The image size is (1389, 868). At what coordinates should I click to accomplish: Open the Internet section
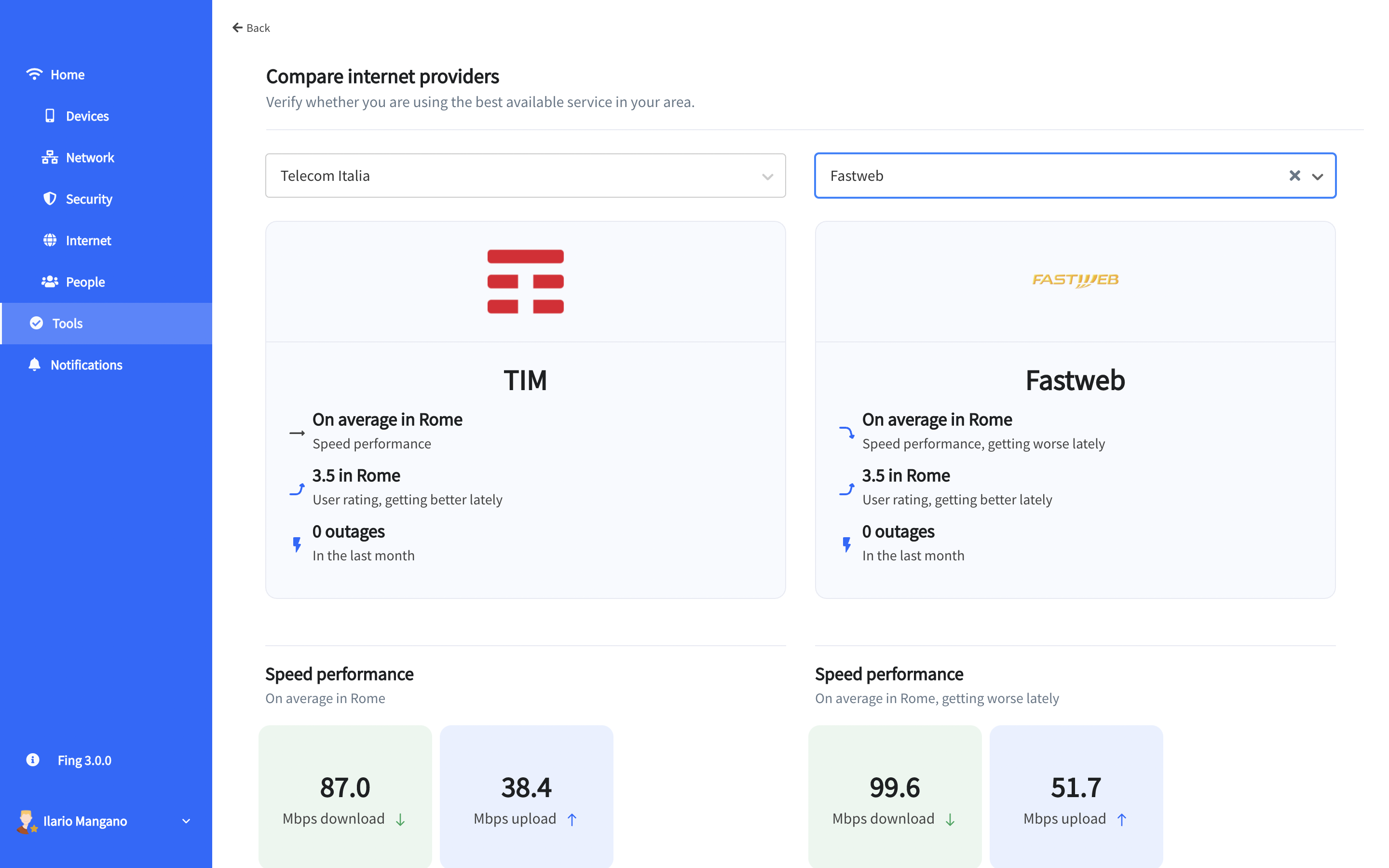point(106,240)
